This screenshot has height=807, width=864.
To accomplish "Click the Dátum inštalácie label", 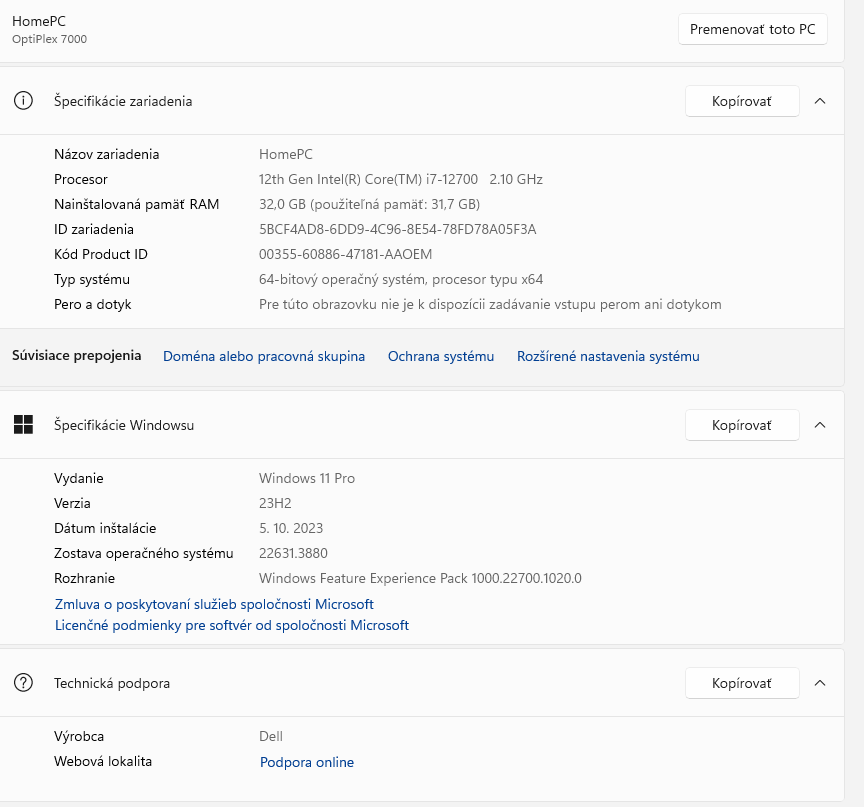I will pos(105,528).
